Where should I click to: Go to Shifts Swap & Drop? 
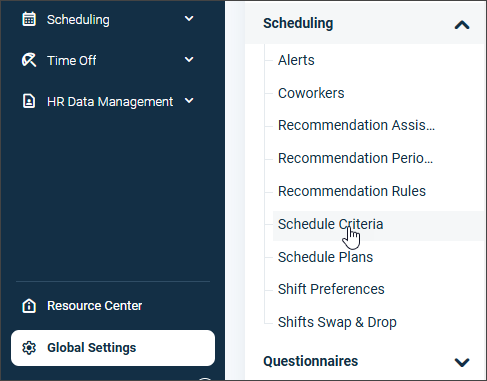[x=337, y=322]
